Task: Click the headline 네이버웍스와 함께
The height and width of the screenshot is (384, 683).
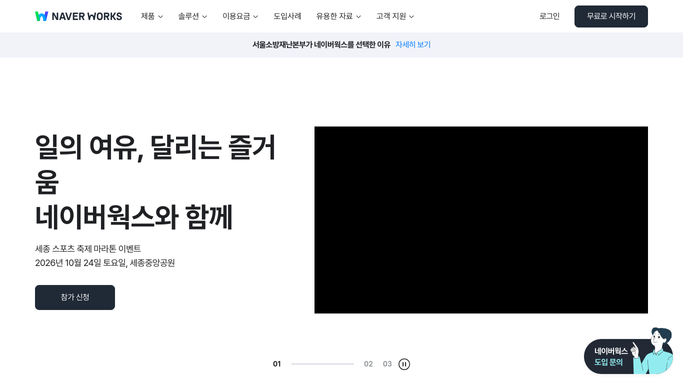Action: pos(134,217)
